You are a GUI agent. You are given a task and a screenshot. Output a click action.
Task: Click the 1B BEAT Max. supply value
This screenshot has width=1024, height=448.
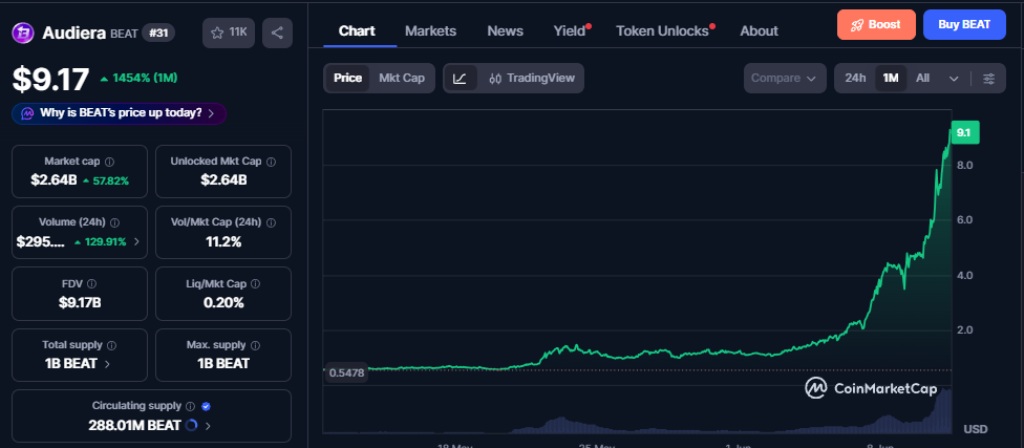pyautogui.click(x=223, y=364)
